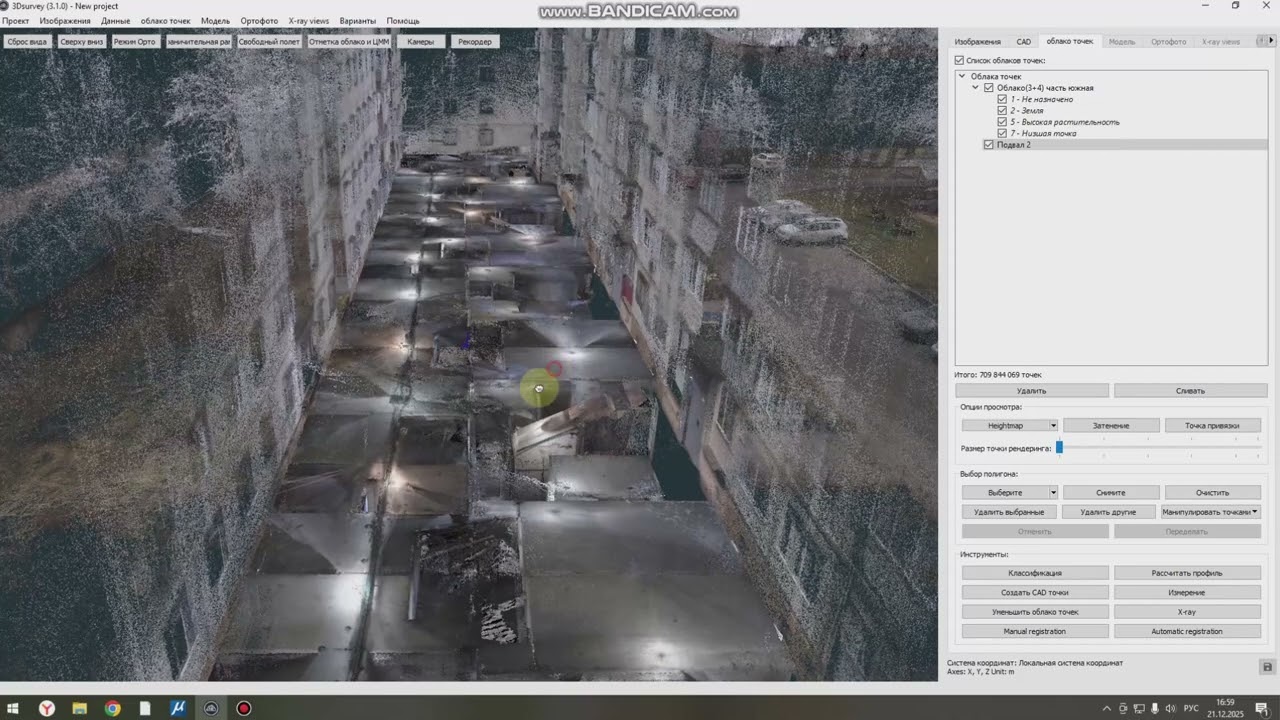Click the 'Рекордер' toolbar button

(x=475, y=42)
